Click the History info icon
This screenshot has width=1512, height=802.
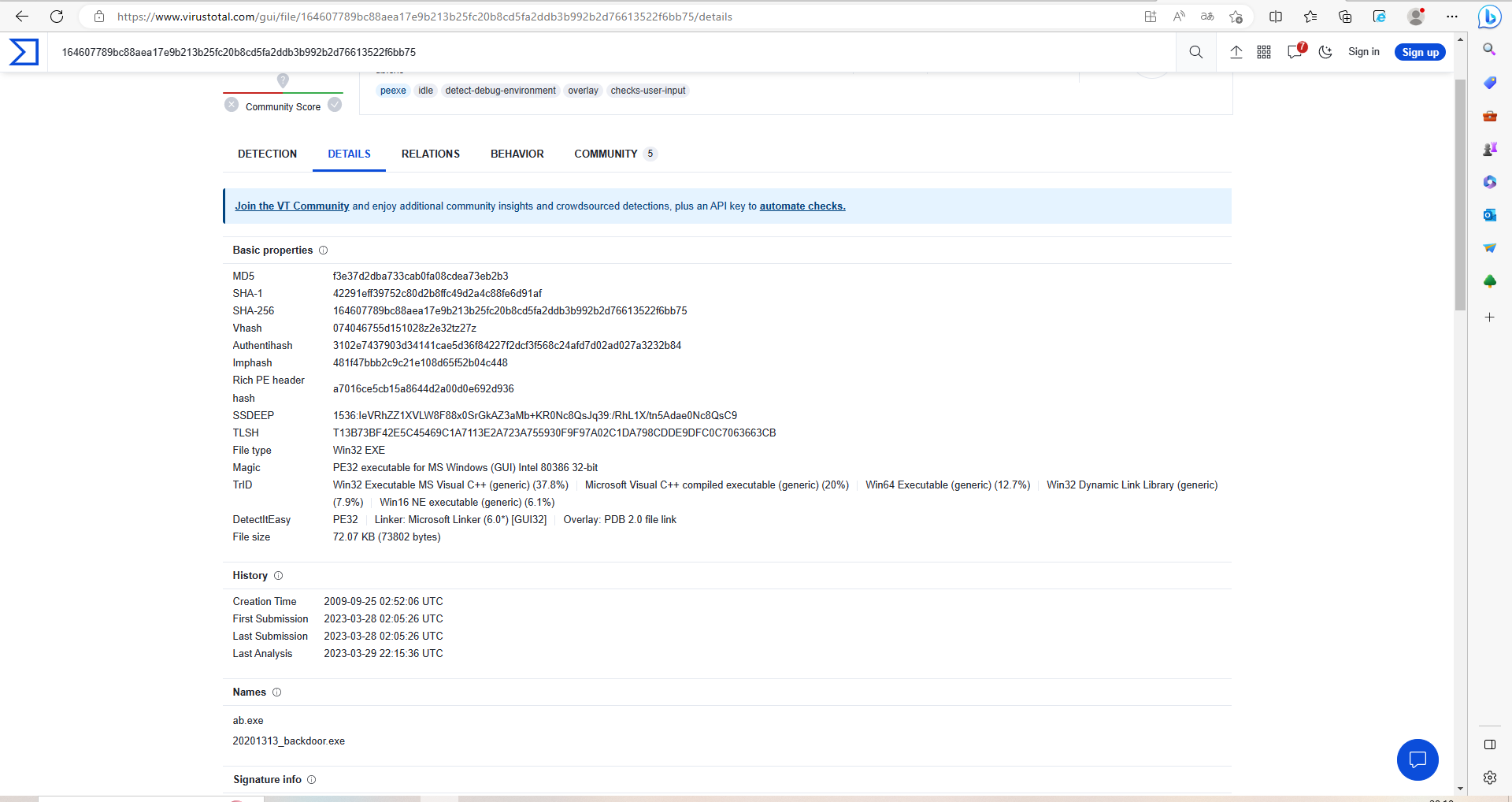click(x=278, y=576)
